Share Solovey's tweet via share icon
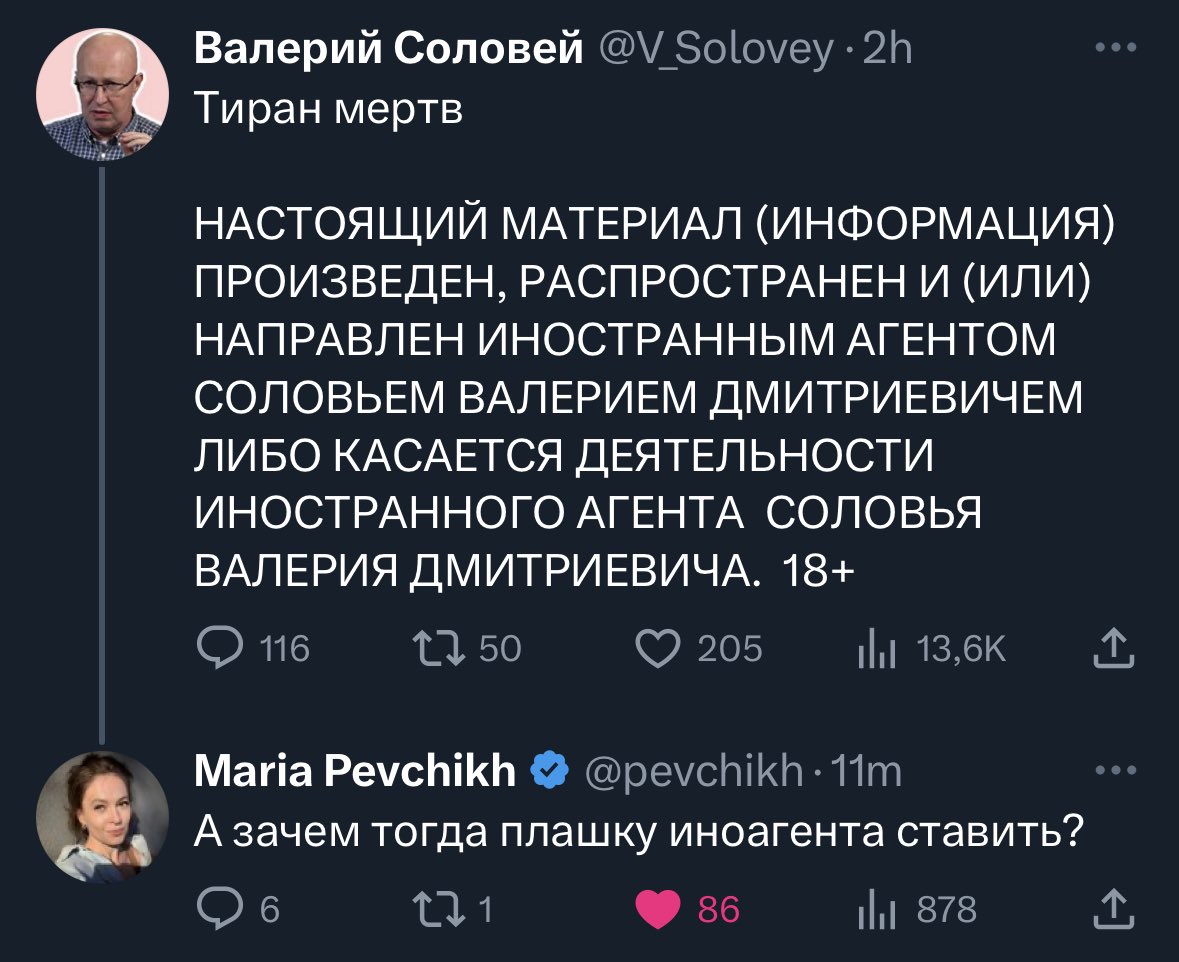 (x=1114, y=648)
